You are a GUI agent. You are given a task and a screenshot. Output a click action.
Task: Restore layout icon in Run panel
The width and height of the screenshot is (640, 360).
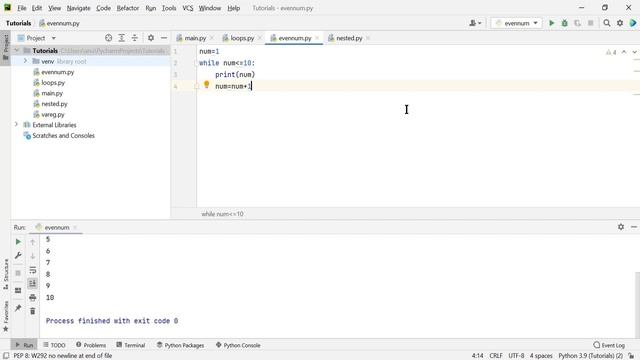(x=18, y=291)
